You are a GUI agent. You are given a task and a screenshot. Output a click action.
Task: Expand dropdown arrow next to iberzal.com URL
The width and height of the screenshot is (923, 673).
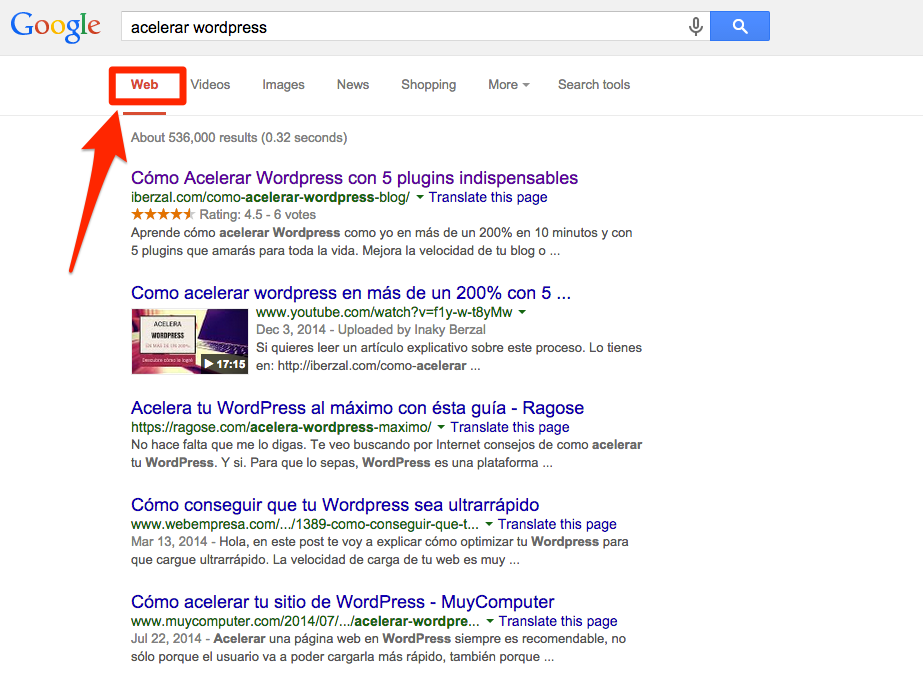[x=420, y=197]
